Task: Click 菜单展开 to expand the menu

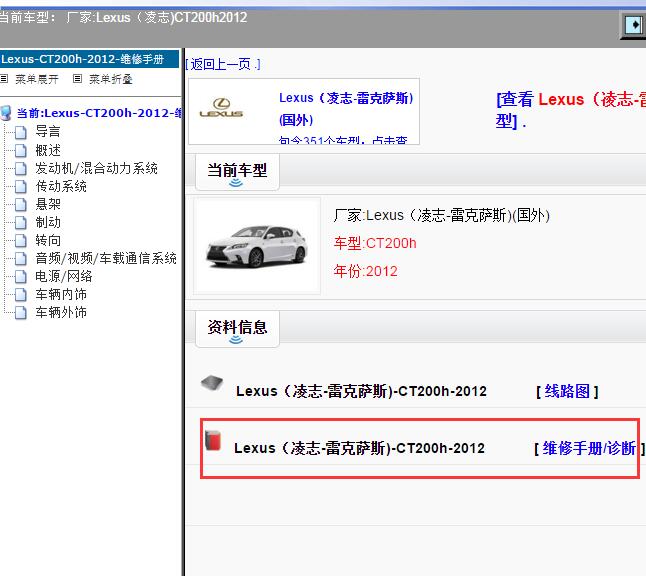Action: point(37,79)
